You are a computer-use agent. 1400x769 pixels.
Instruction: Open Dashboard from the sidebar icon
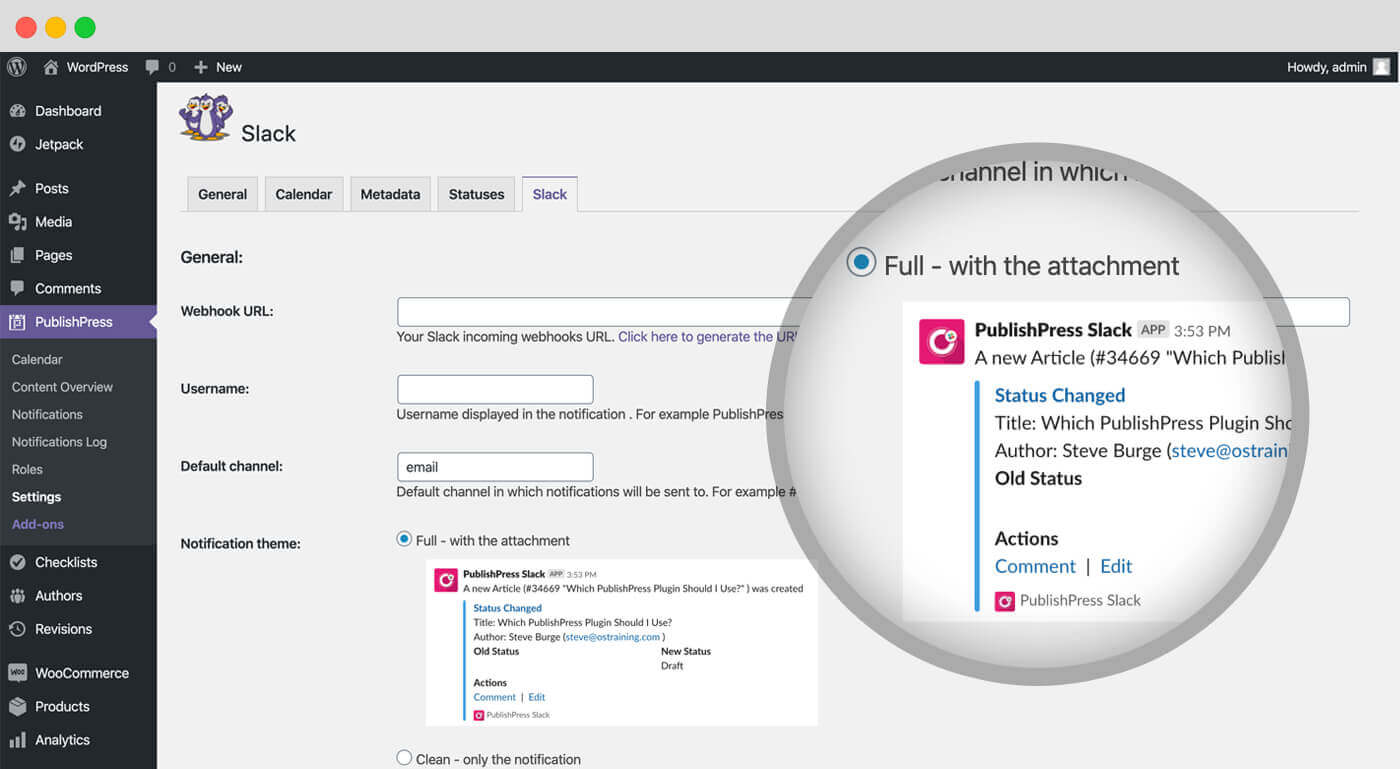(17, 111)
